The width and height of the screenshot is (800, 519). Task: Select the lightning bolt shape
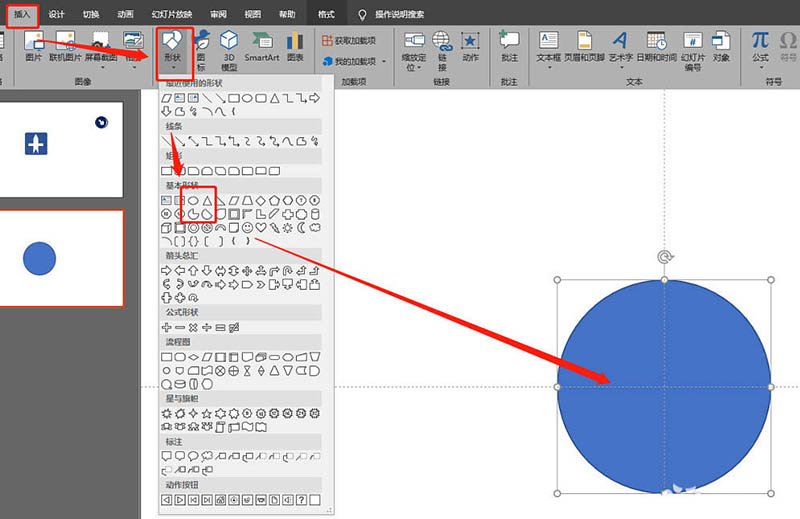[x=274, y=228]
